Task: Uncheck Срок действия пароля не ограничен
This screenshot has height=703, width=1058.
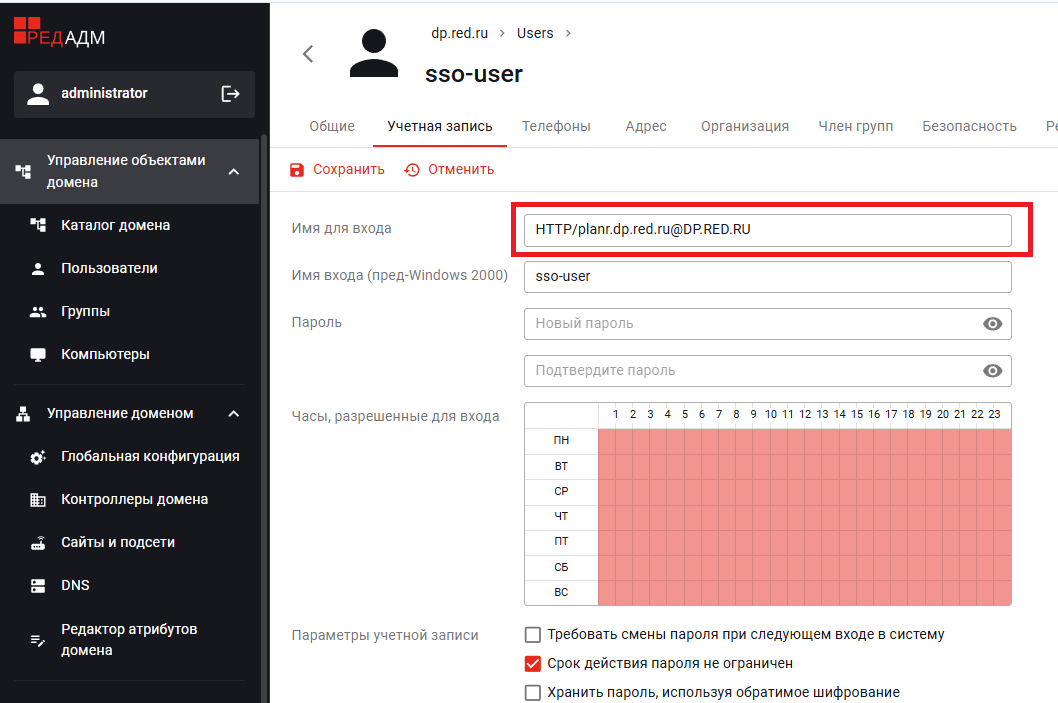Action: click(533, 663)
